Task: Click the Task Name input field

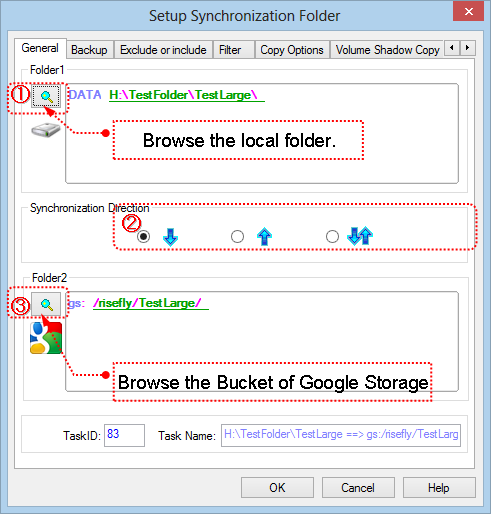Action: tap(341, 435)
